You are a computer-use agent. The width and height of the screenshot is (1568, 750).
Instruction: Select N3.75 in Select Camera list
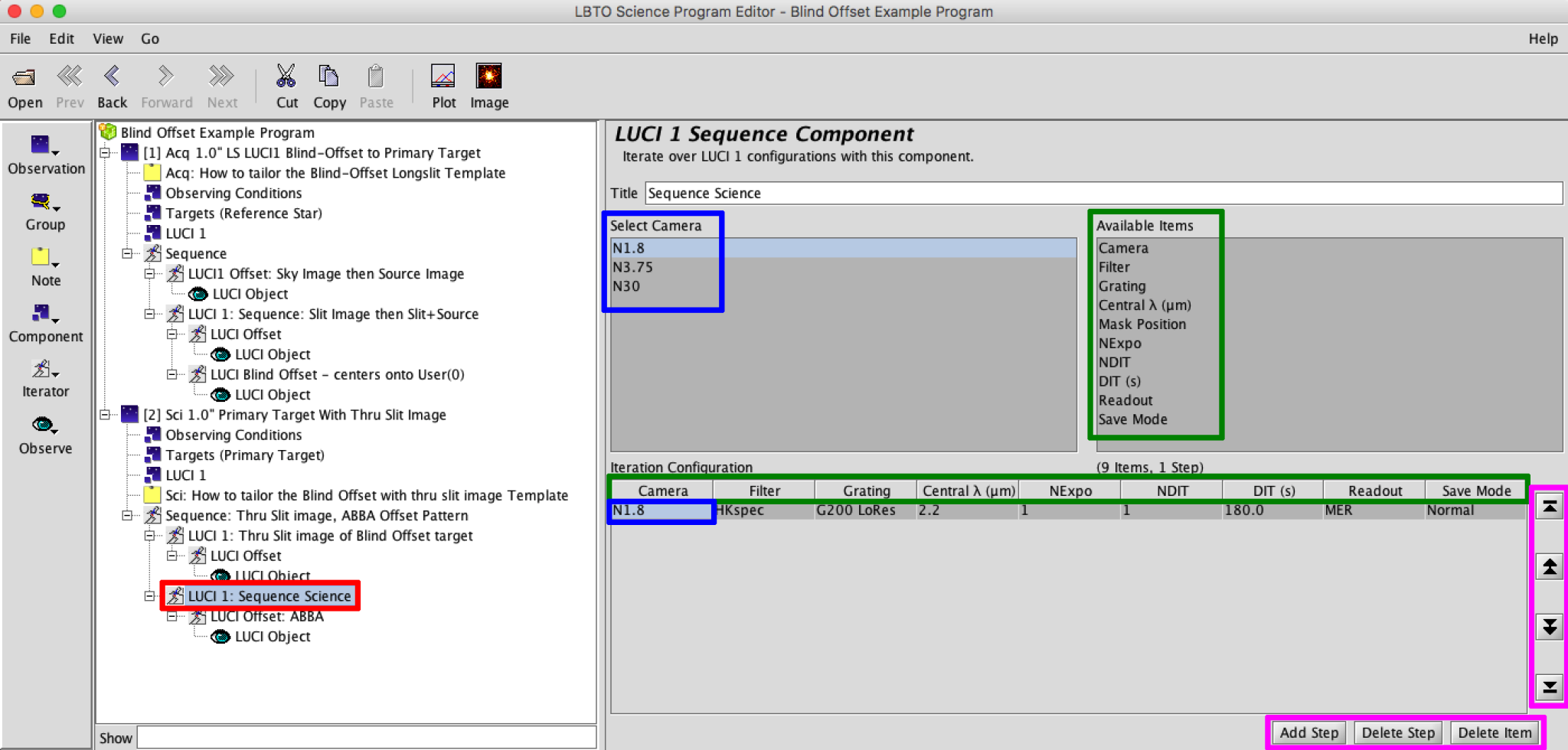[843, 267]
